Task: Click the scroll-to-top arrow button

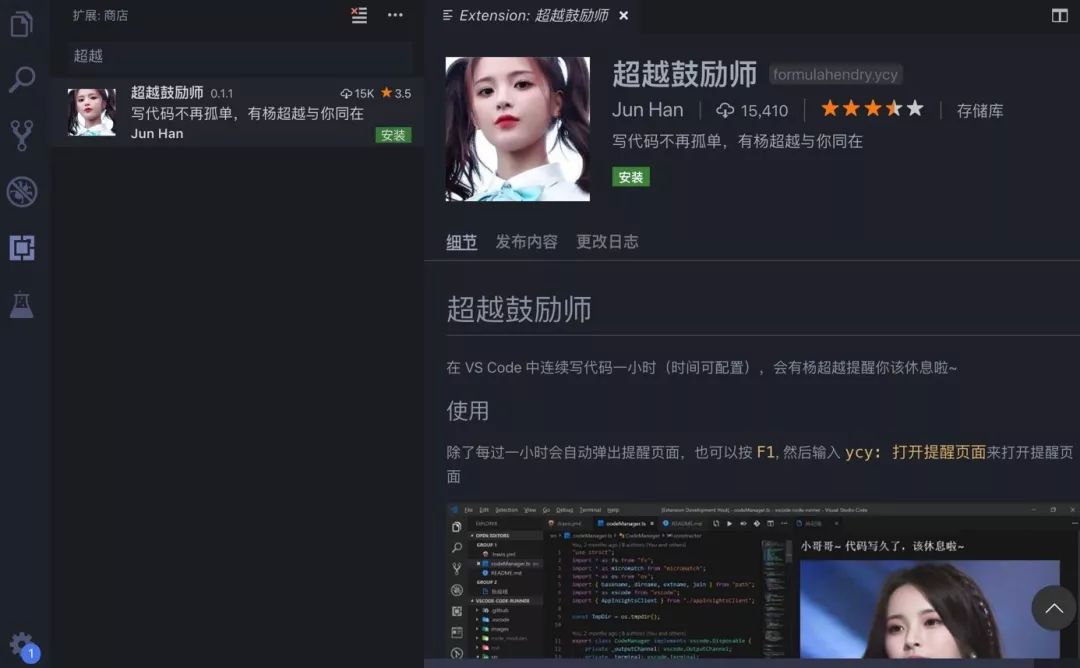Action: tap(1054, 608)
